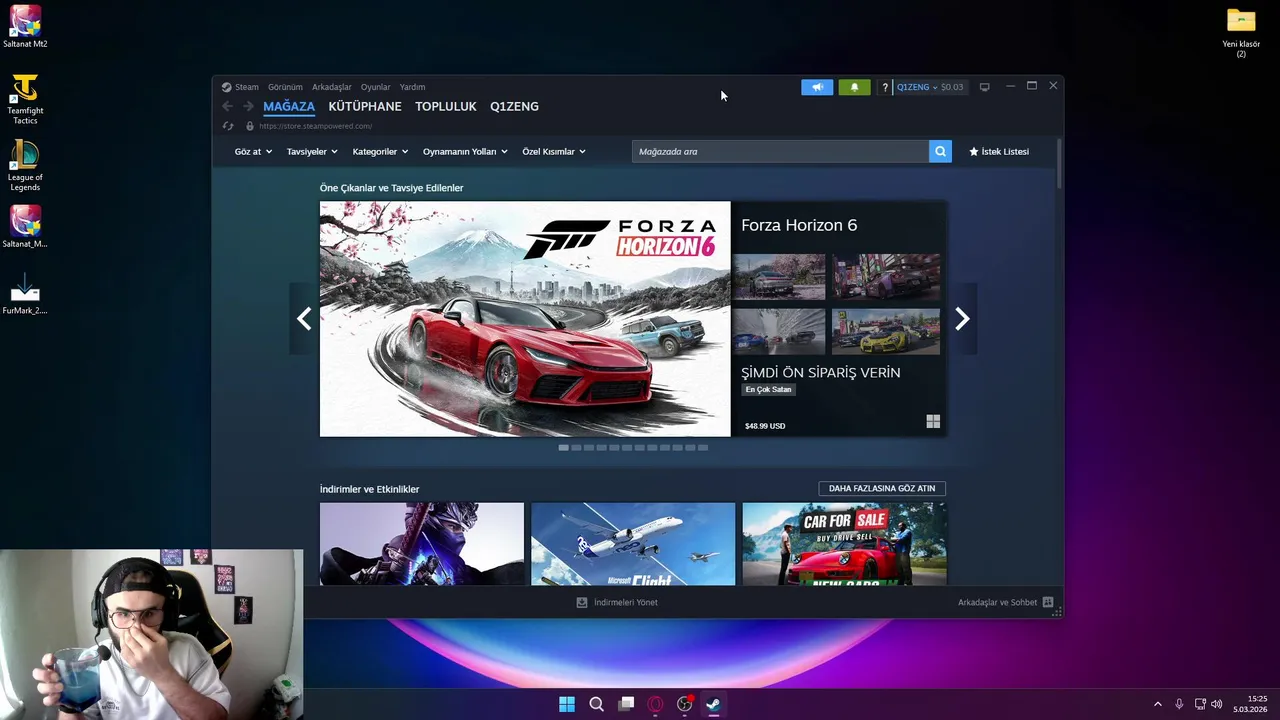Click DAHA FAZLASINA GÖZ ATIN button
Viewport: 1280px width, 720px height.
pyautogui.click(x=882, y=488)
